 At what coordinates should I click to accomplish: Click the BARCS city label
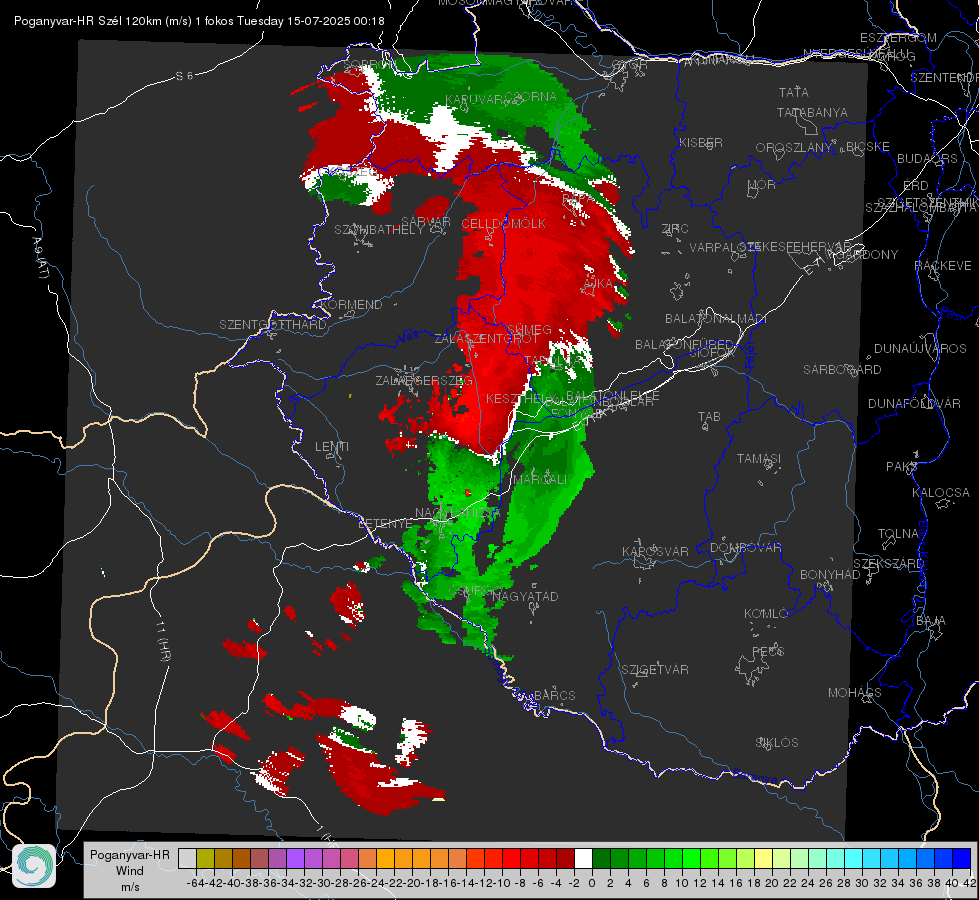[x=555, y=695]
